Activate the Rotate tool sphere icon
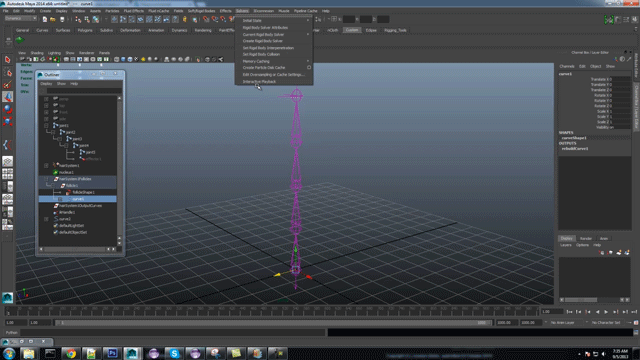The image size is (640, 360). coord(7,109)
